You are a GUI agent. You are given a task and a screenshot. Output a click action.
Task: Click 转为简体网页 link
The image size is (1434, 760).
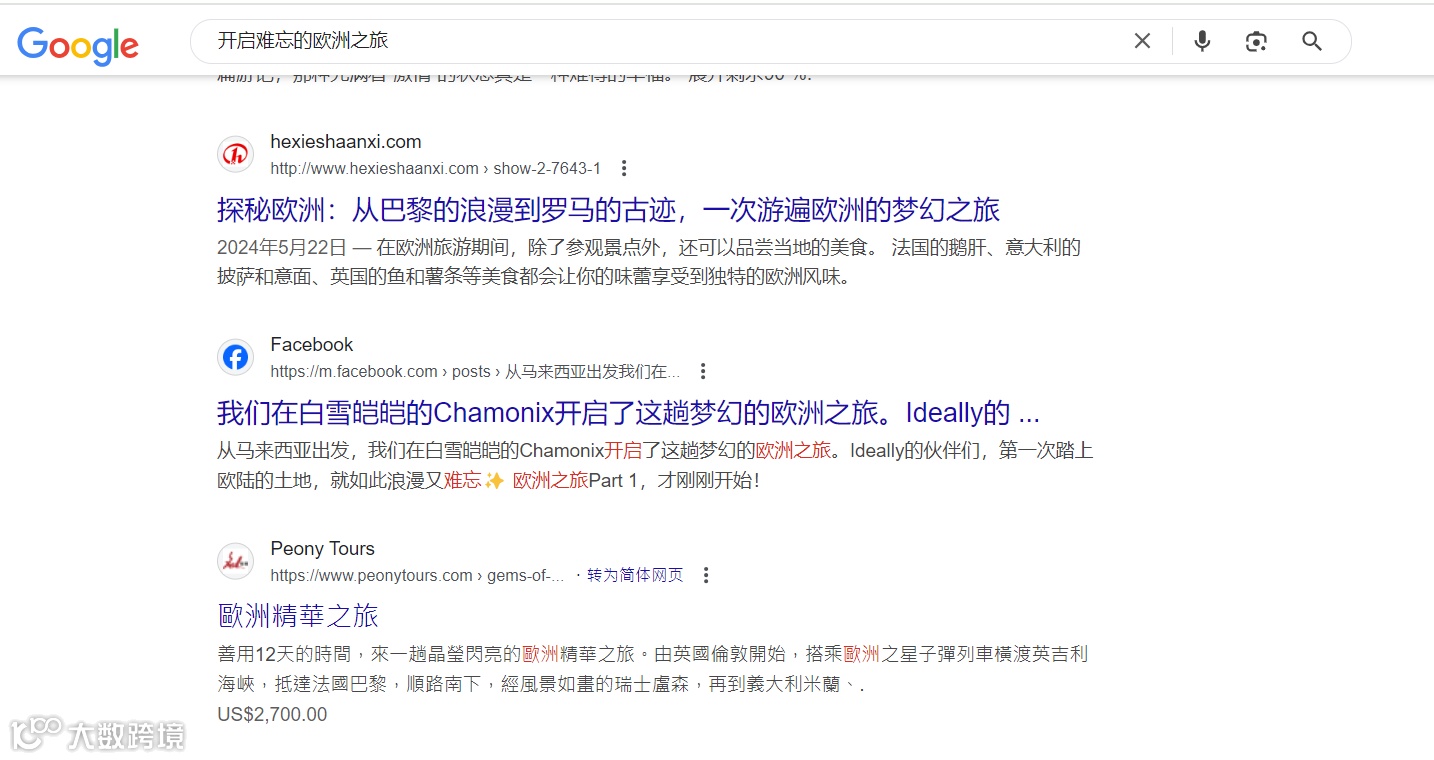tap(635, 575)
